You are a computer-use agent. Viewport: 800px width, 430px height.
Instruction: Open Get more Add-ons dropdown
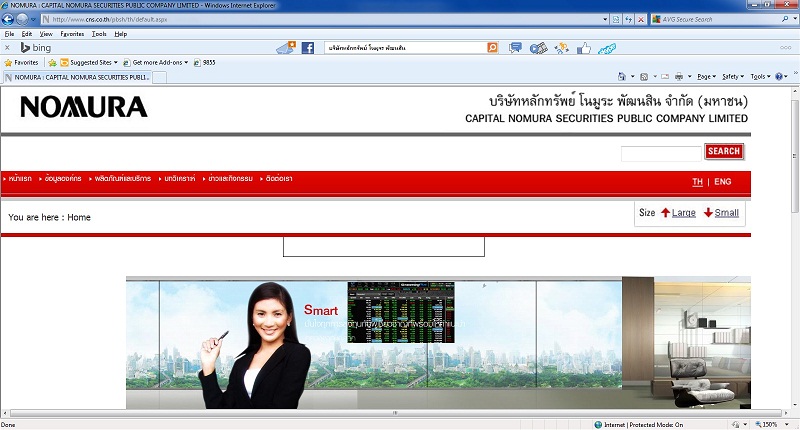pos(156,62)
